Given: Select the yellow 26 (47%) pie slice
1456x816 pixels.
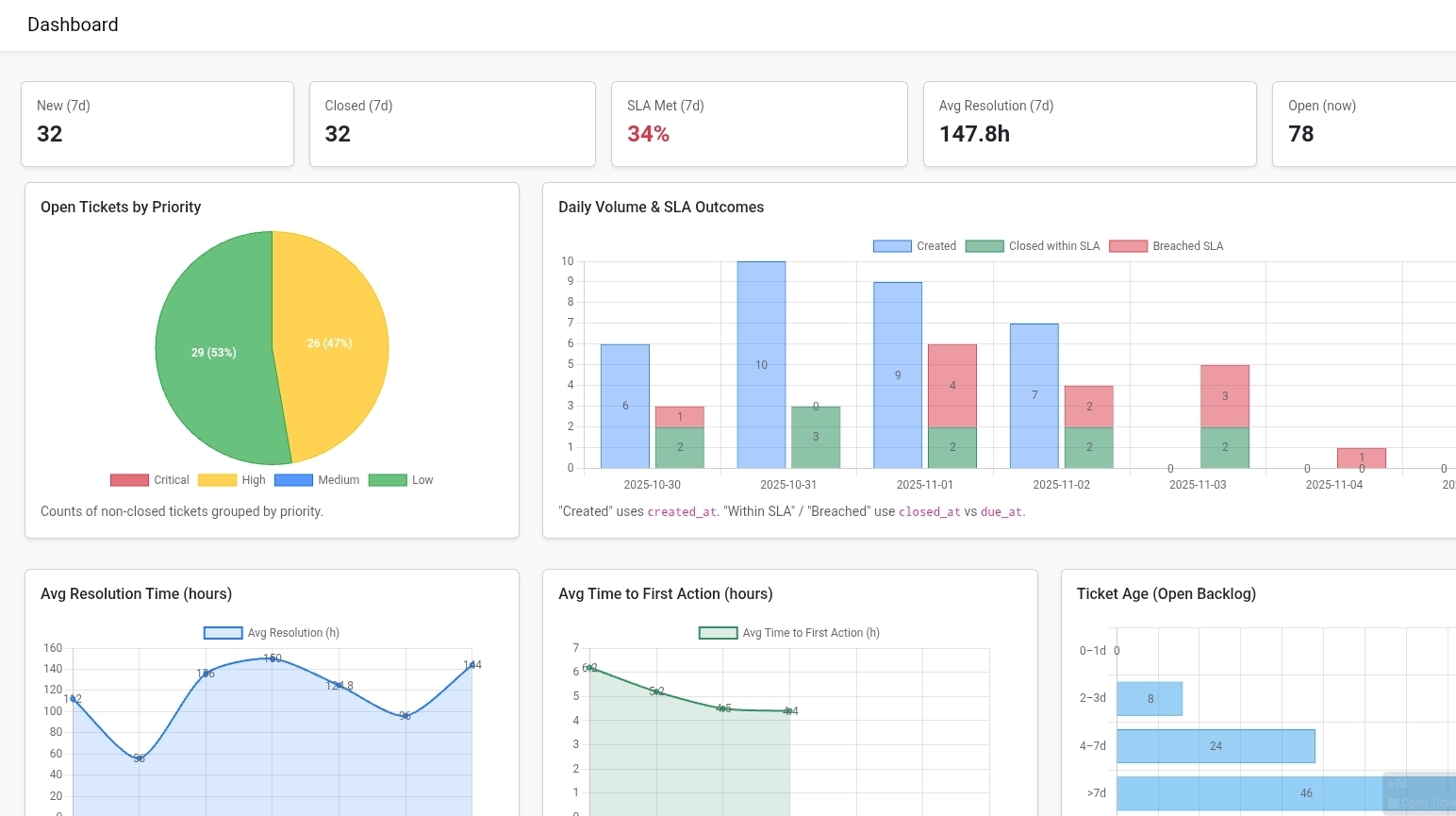Looking at the screenshot, I should click(x=329, y=343).
